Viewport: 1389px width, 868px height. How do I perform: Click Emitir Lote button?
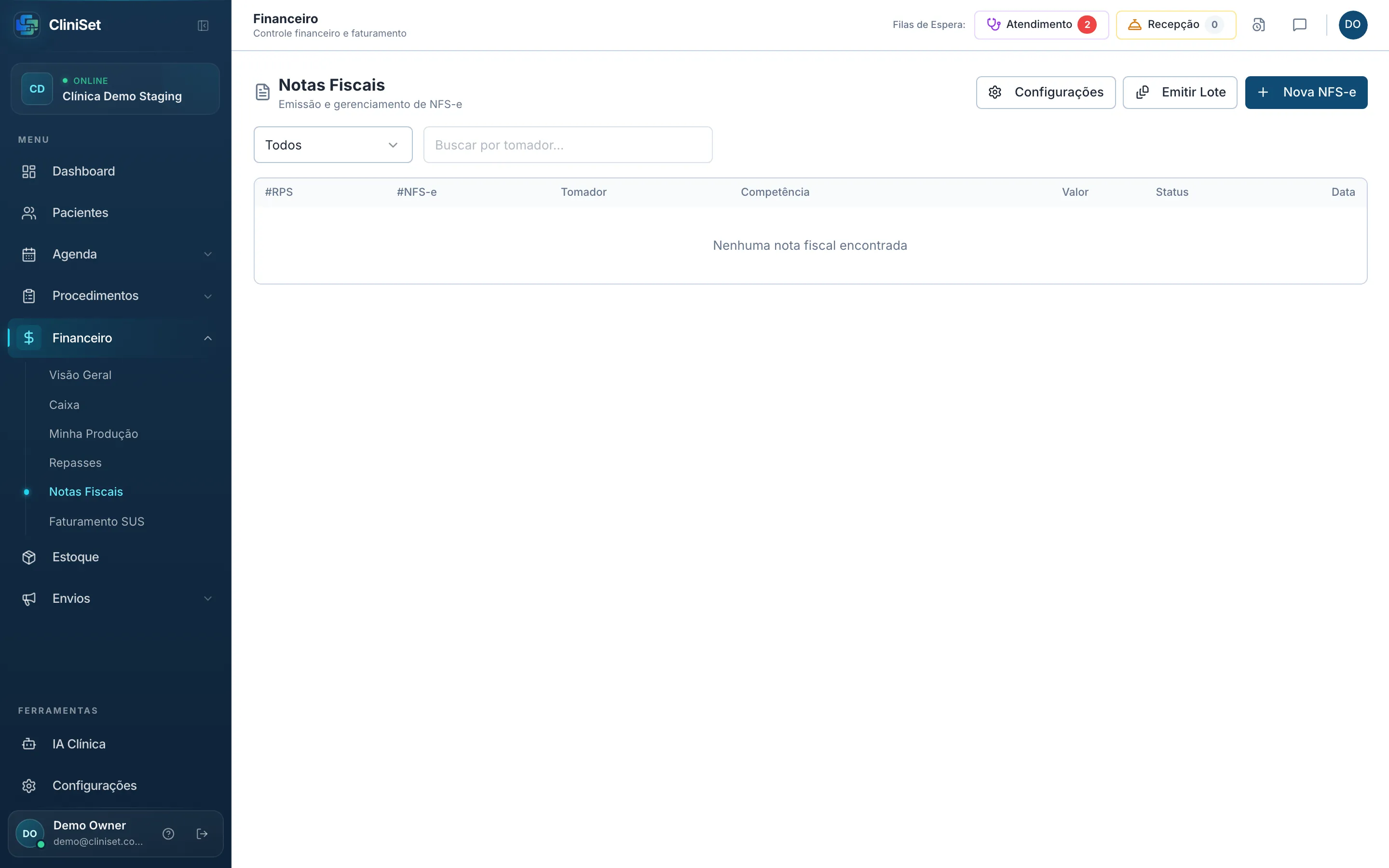(x=1180, y=93)
